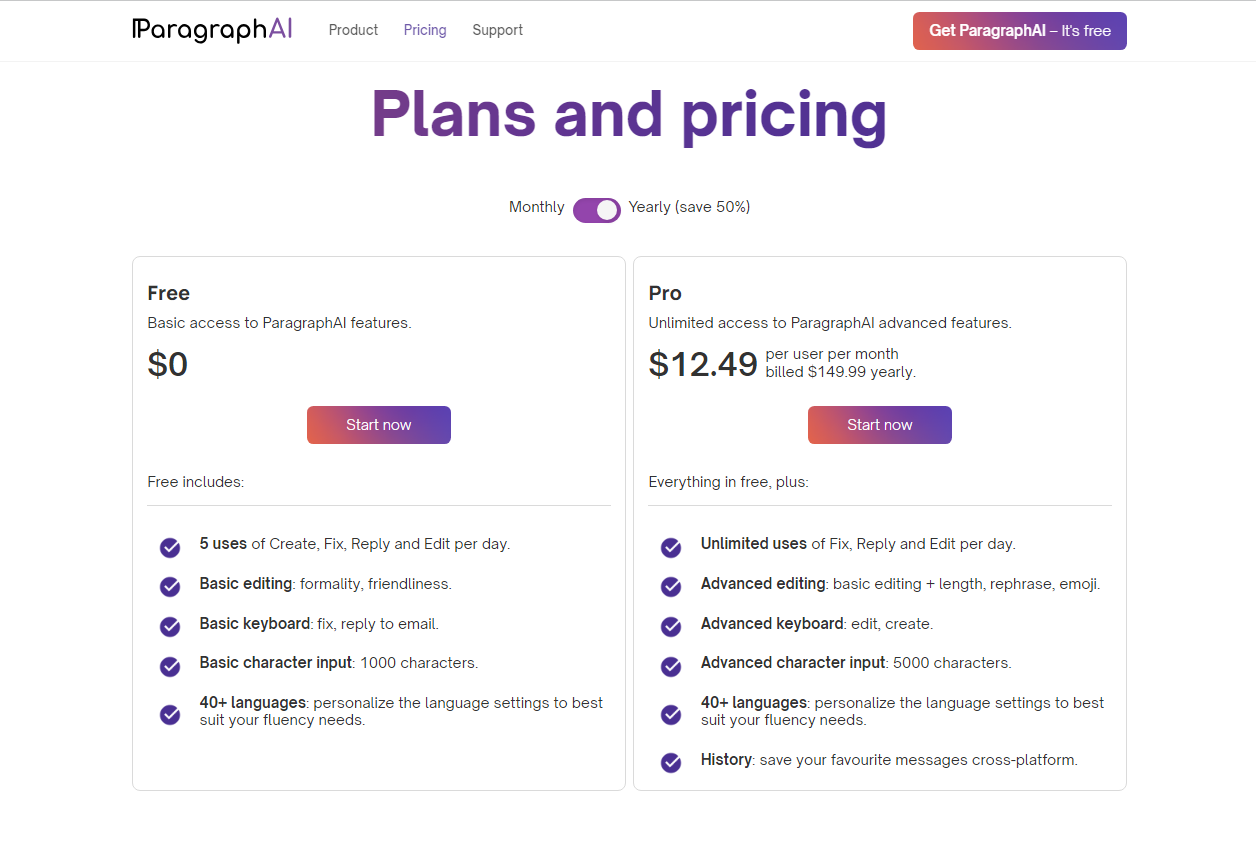Click the checkmark icon next to Basic editing
The width and height of the screenshot is (1256, 860).
point(170,586)
